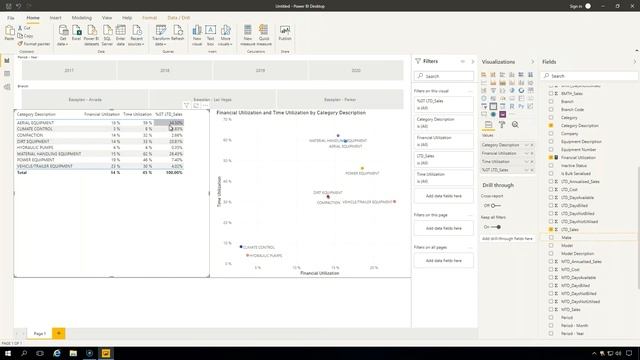Screen dimensions: 640x360
Task: Switch to the Modeling tab
Action: tap(82, 18)
